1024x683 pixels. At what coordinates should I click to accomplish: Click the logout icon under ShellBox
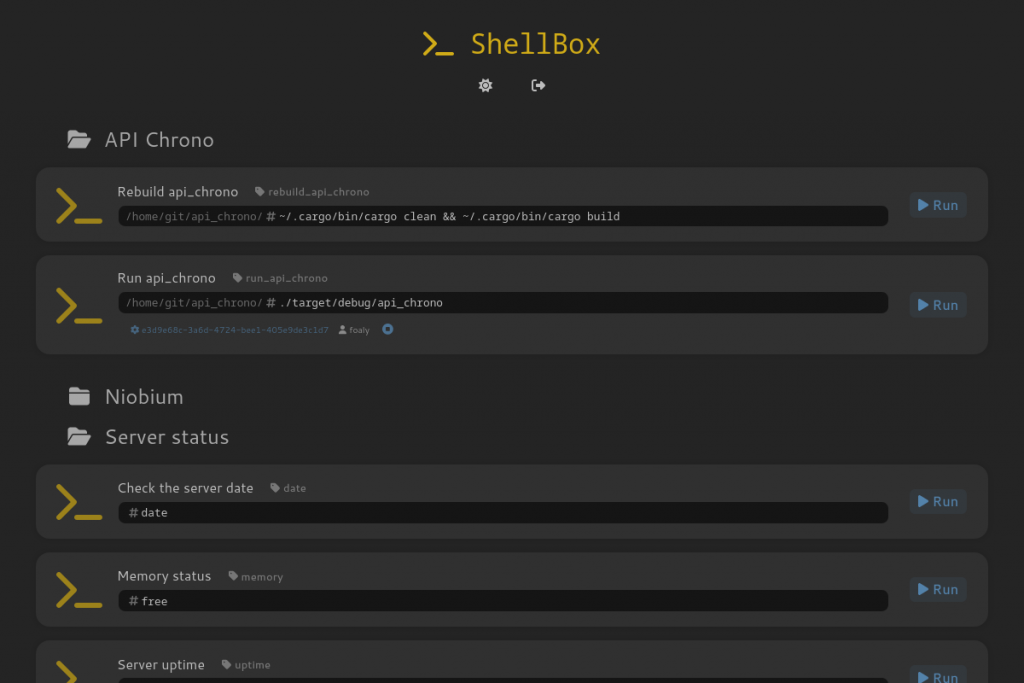tap(538, 86)
